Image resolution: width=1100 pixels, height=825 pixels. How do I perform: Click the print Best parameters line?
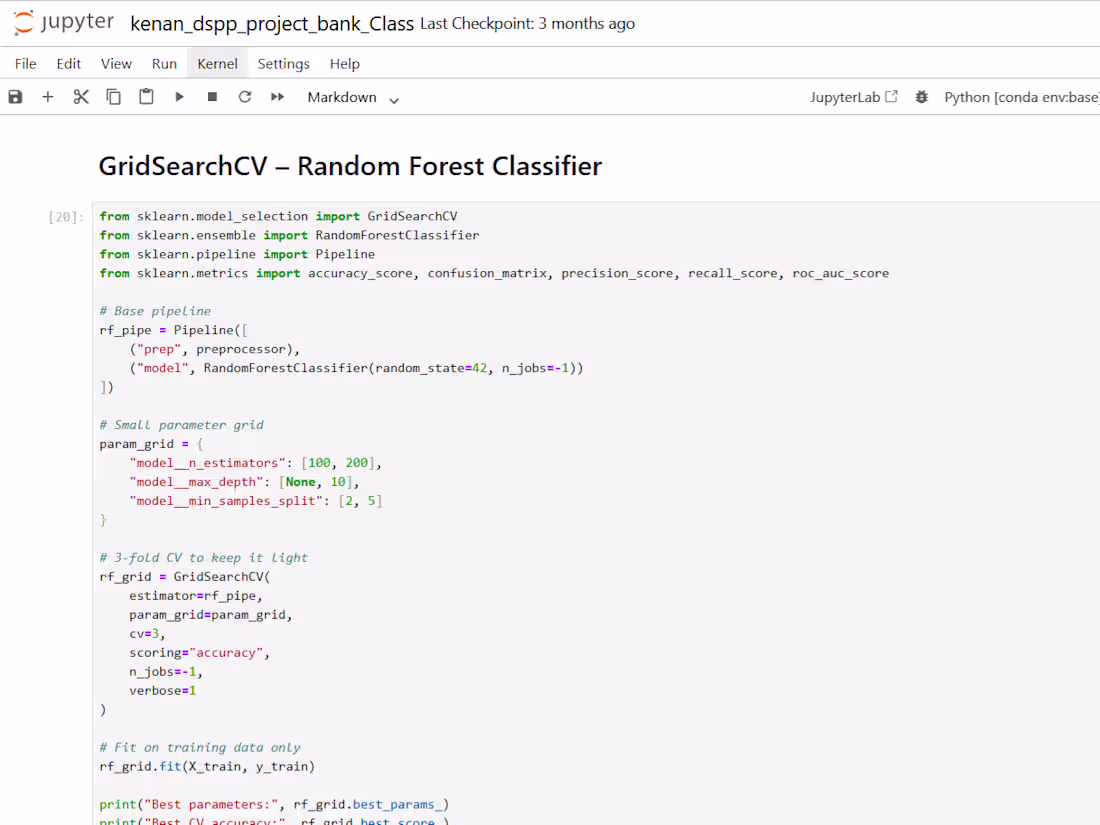pyautogui.click(x=274, y=804)
